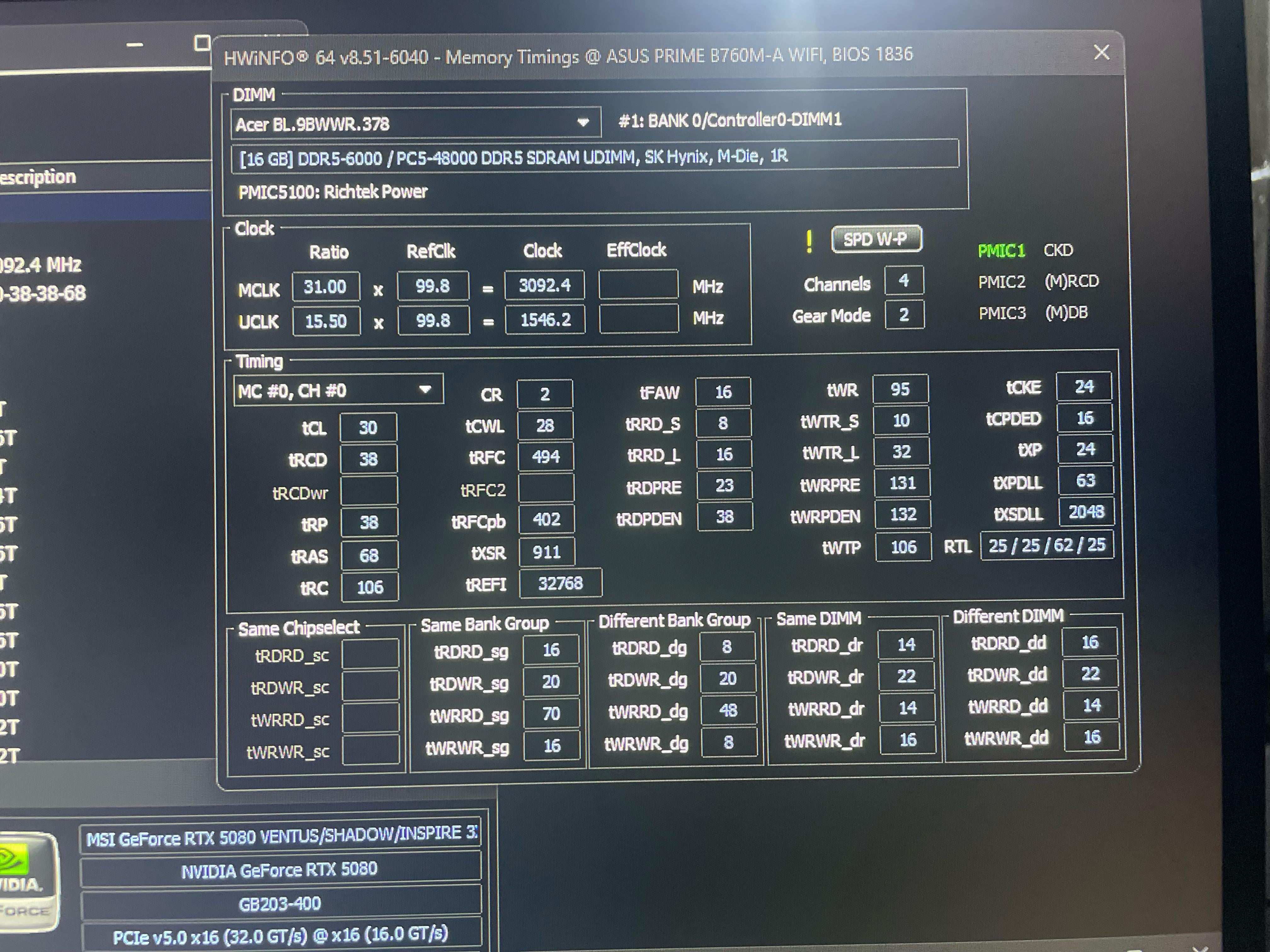Select the PMIC1 label
The width and height of the screenshot is (1270, 952).
click(1001, 251)
